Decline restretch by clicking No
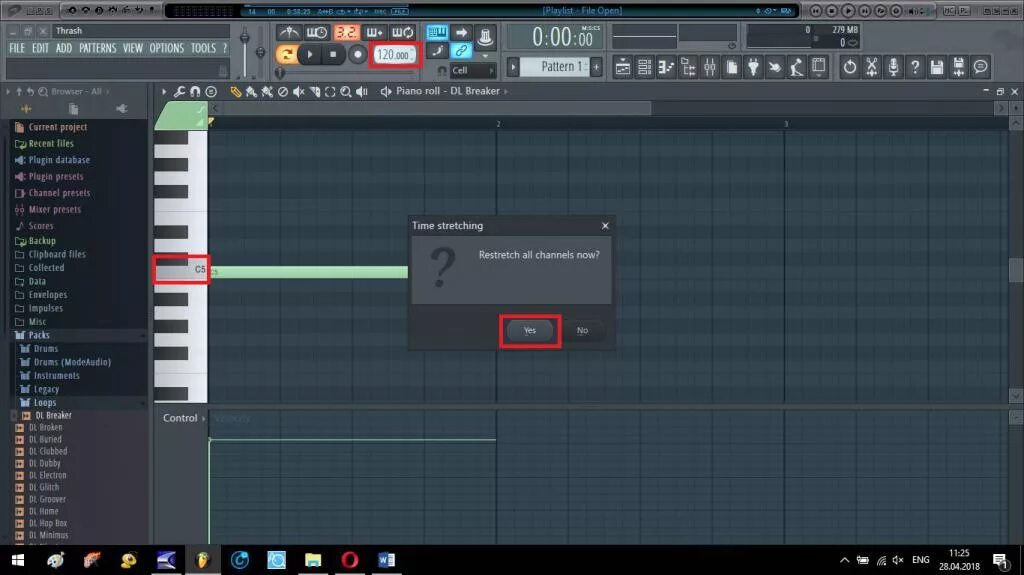Screen dimensions: 1024x575 click(583, 331)
